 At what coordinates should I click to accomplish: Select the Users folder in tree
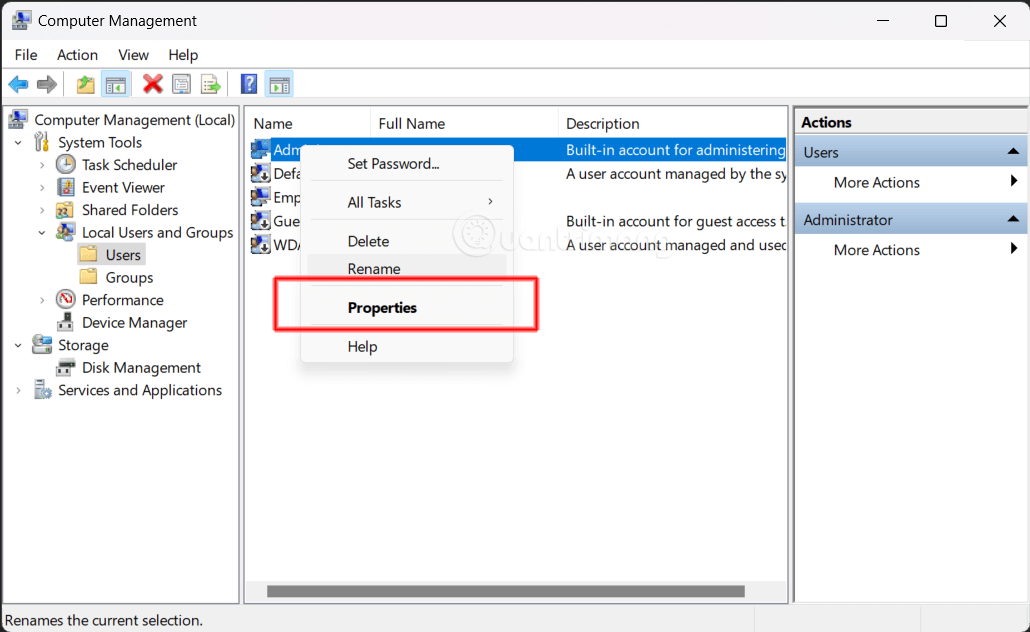tap(123, 255)
